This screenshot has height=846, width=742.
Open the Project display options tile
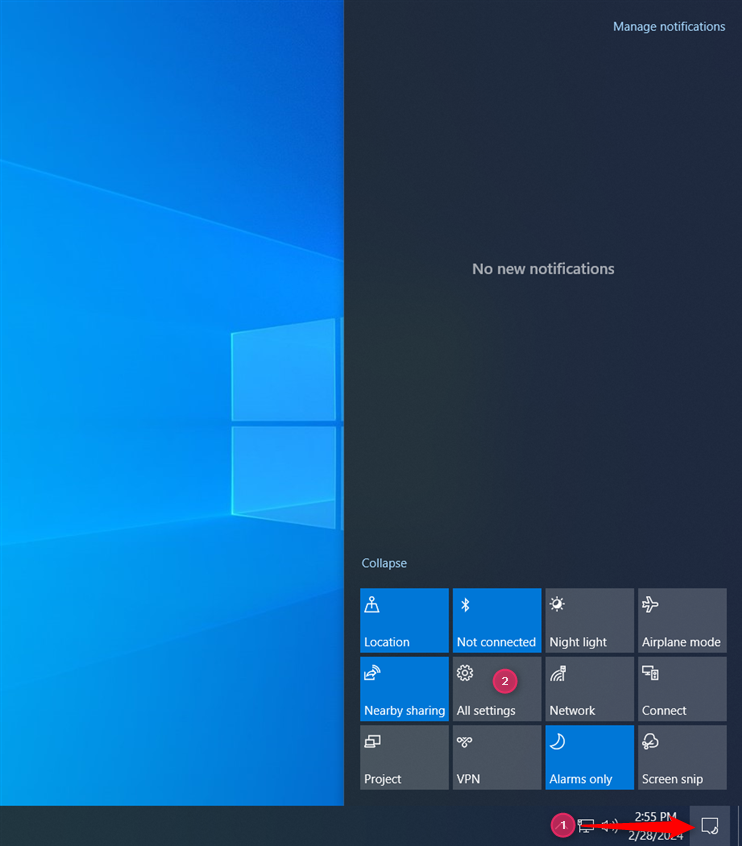[404, 758]
